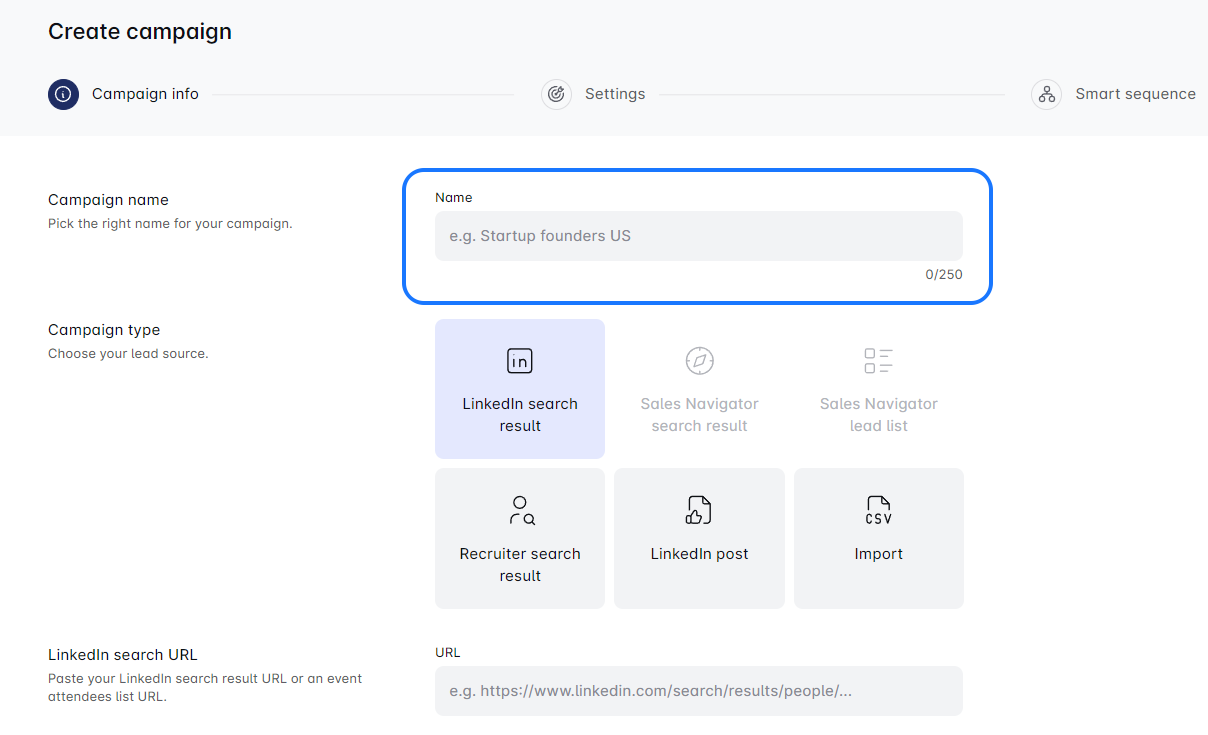Click the Sales Navigator lead list icon
Image resolution: width=1208 pixels, height=735 pixels.
click(x=878, y=361)
